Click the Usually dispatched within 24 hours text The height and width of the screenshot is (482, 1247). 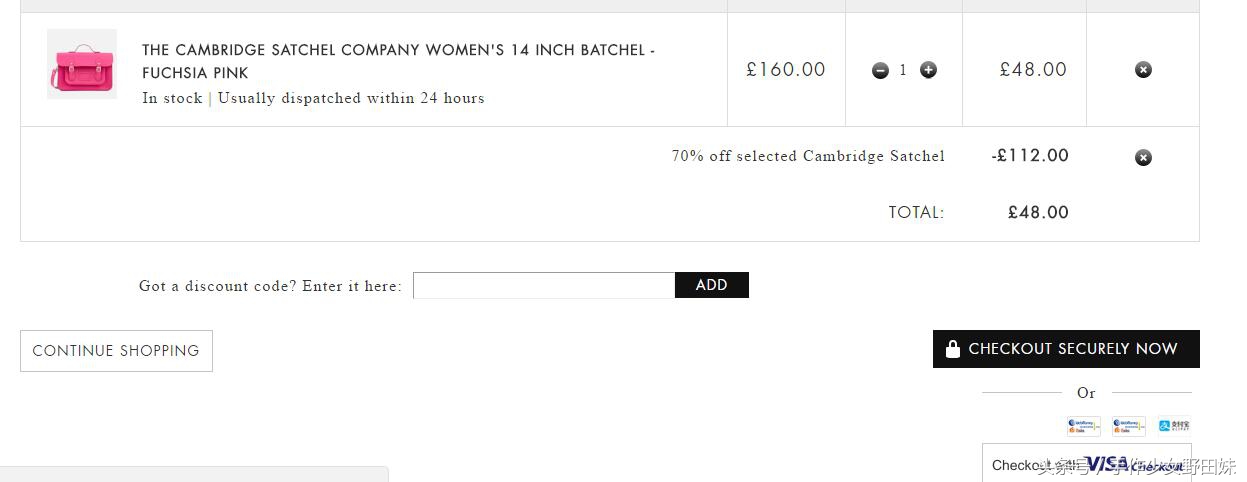point(351,98)
